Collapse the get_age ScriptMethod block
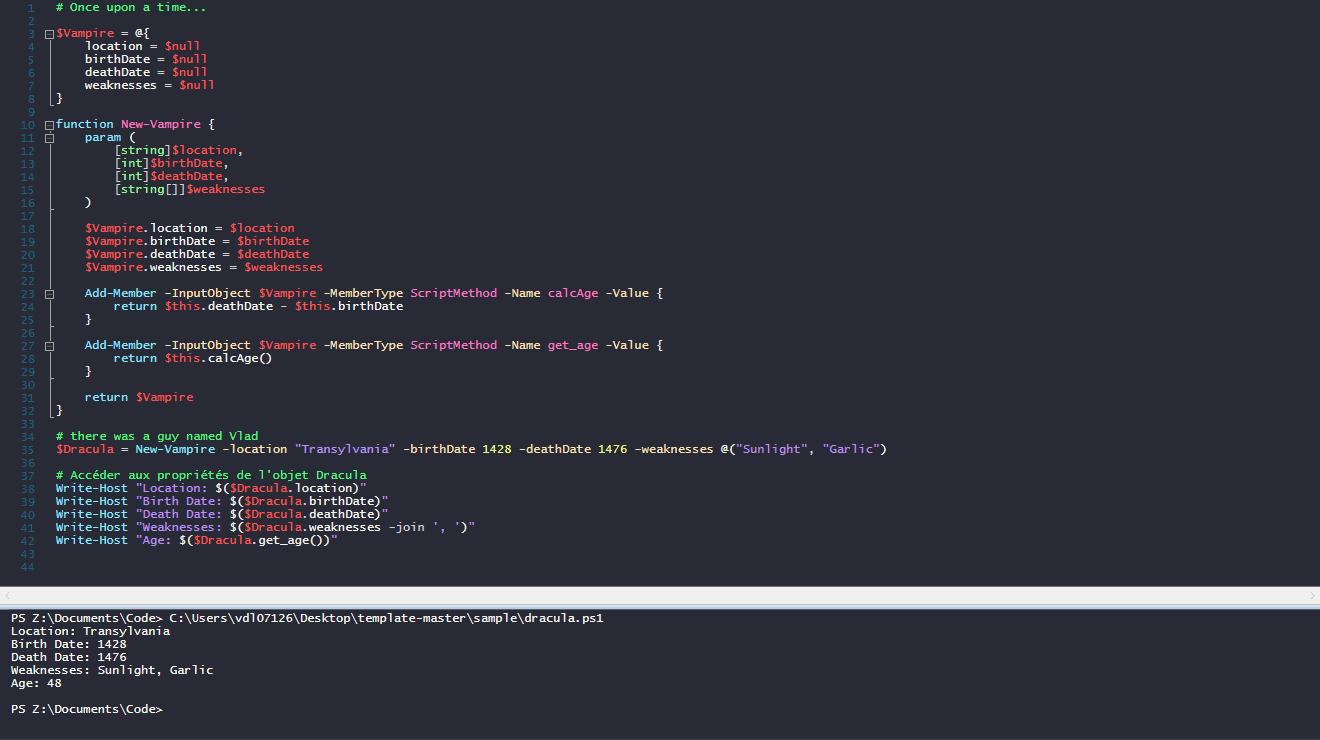This screenshot has height=740, width=1320. click(48, 345)
